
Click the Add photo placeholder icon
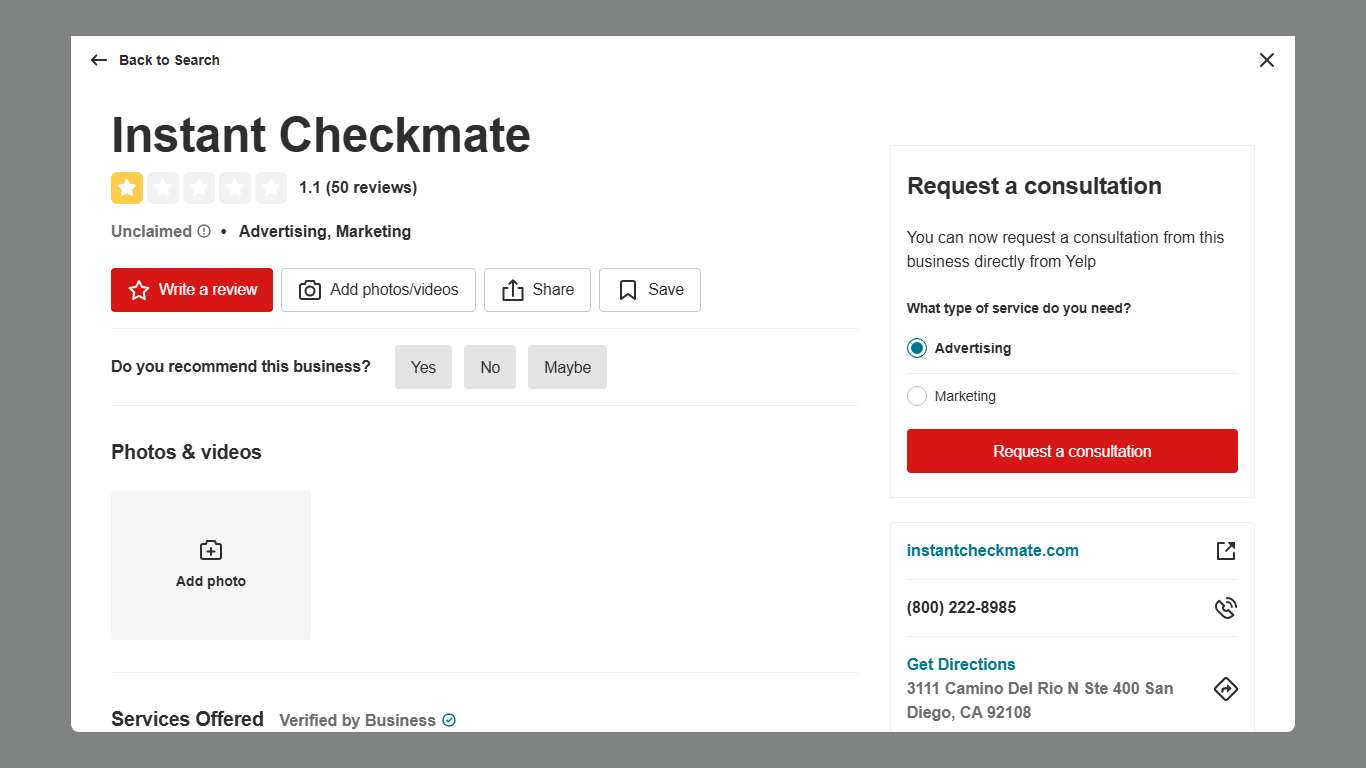(210, 549)
